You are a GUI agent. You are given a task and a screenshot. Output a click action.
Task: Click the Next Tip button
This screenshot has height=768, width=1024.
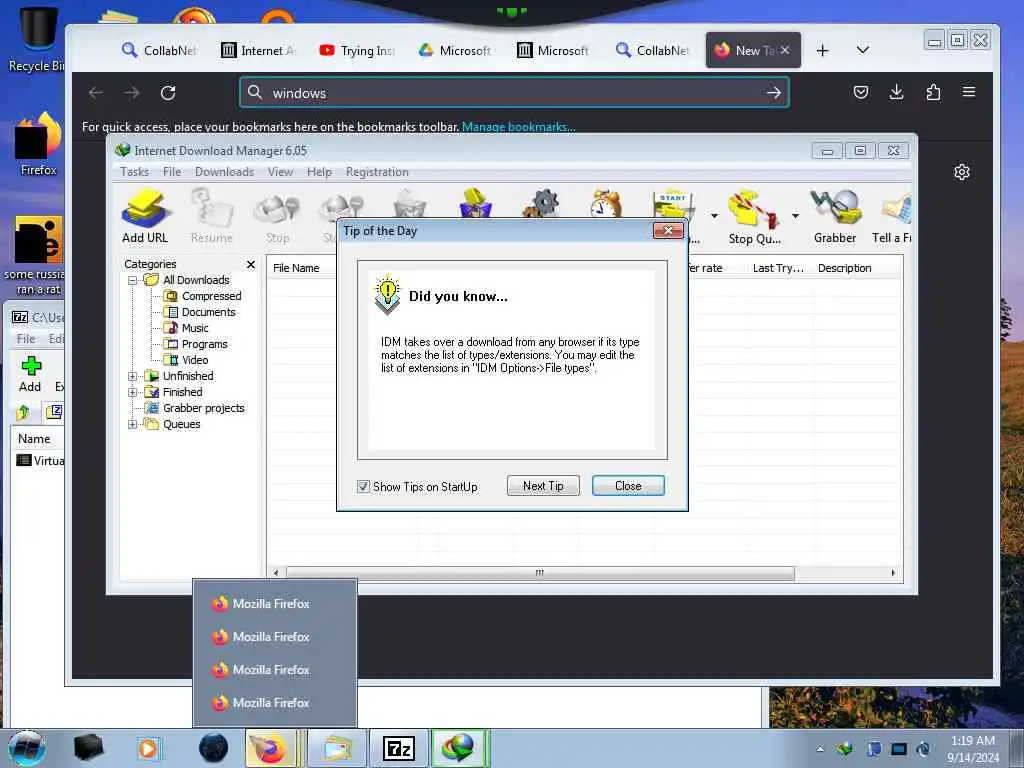pos(543,486)
